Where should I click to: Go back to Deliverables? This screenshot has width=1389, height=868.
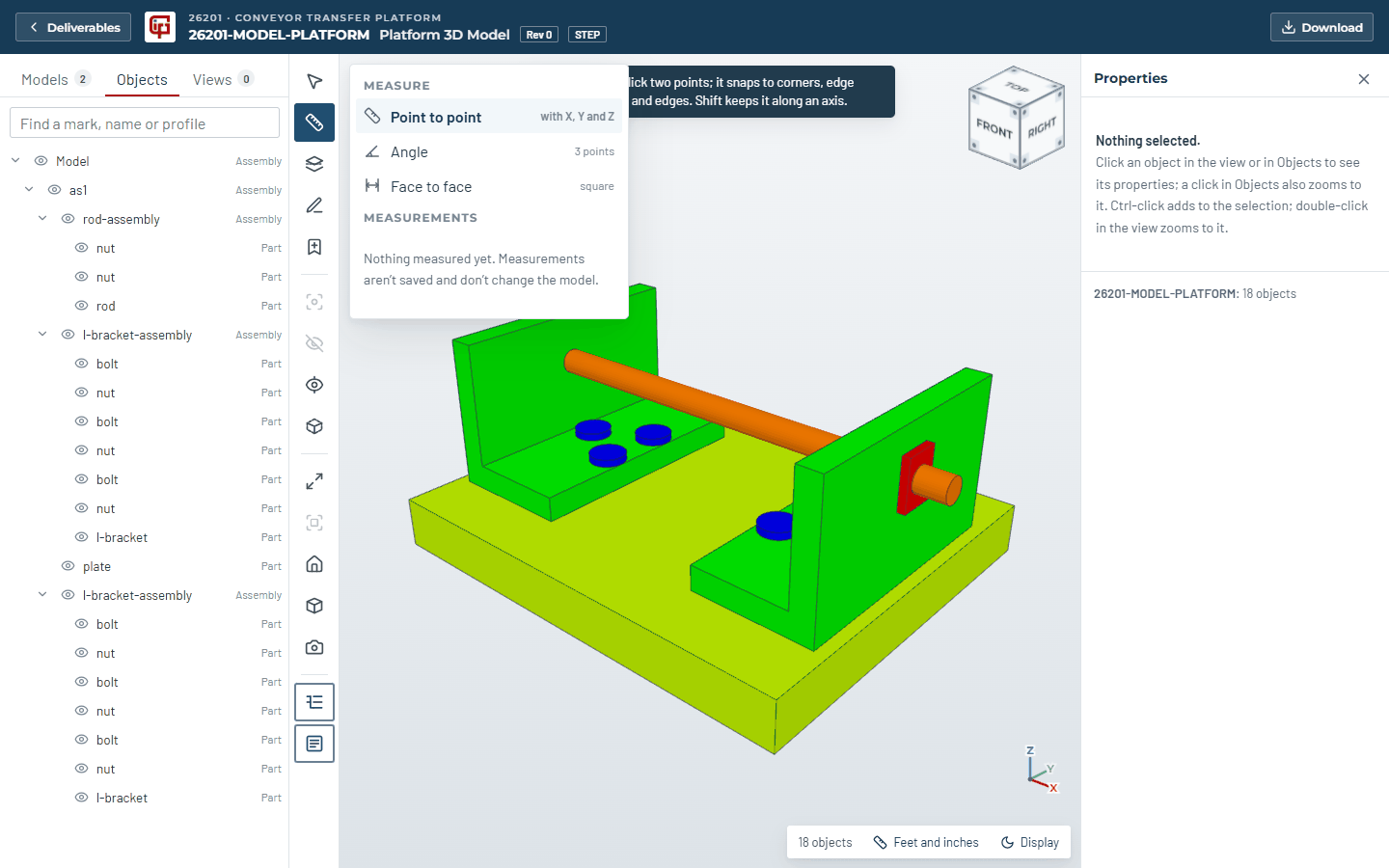(74, 27)
